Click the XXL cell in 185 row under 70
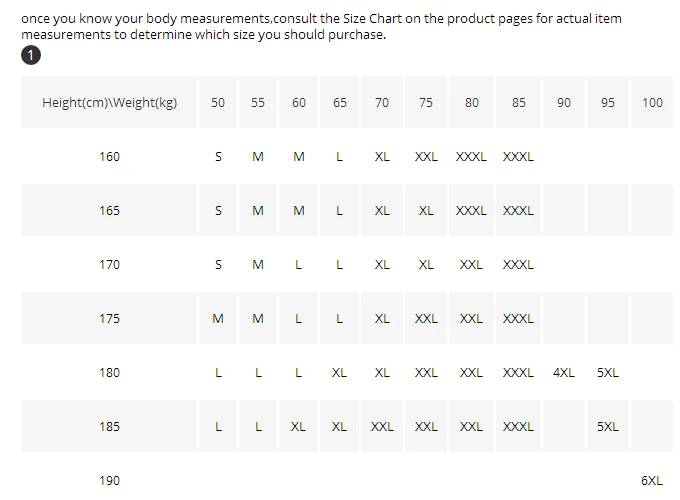680x500 pixels. point(382,427)
